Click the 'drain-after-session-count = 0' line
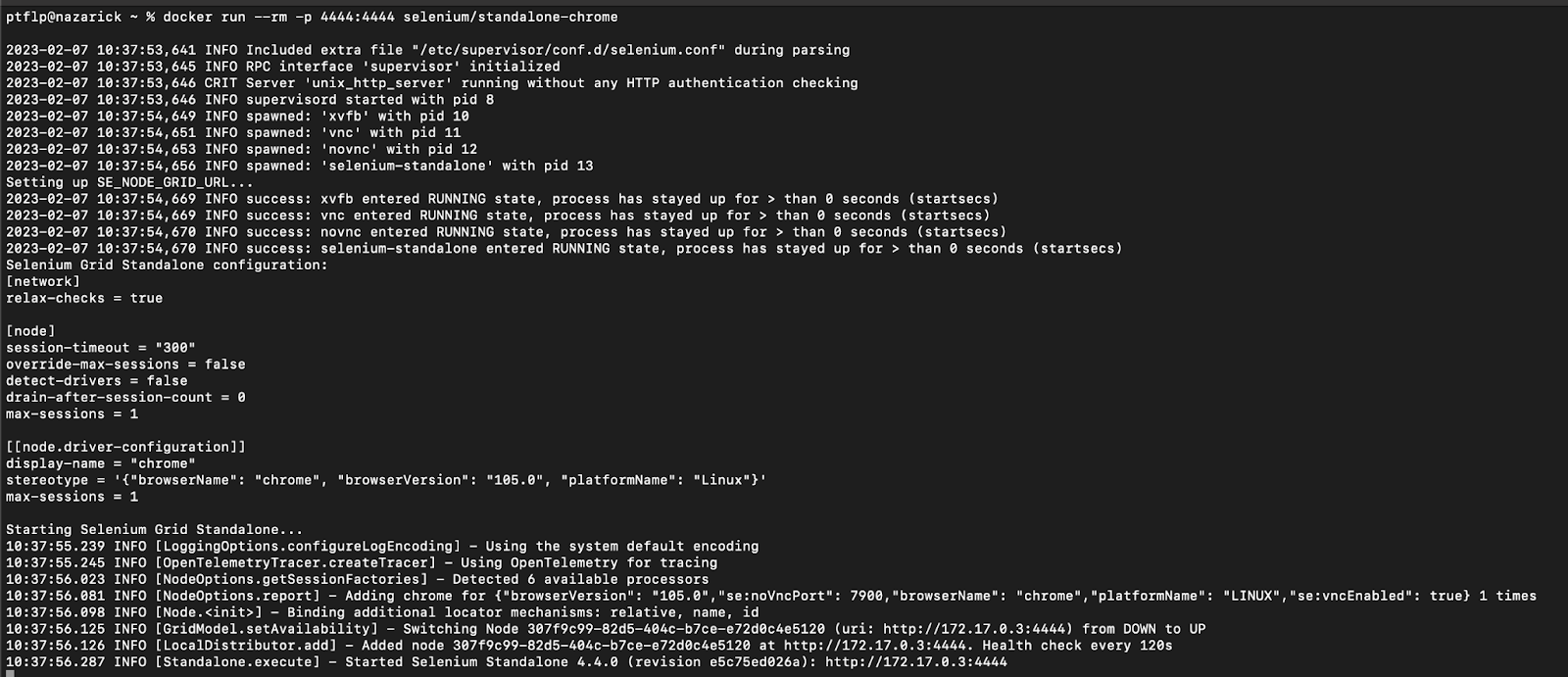The image size is (1568, 677). (125, 398)
